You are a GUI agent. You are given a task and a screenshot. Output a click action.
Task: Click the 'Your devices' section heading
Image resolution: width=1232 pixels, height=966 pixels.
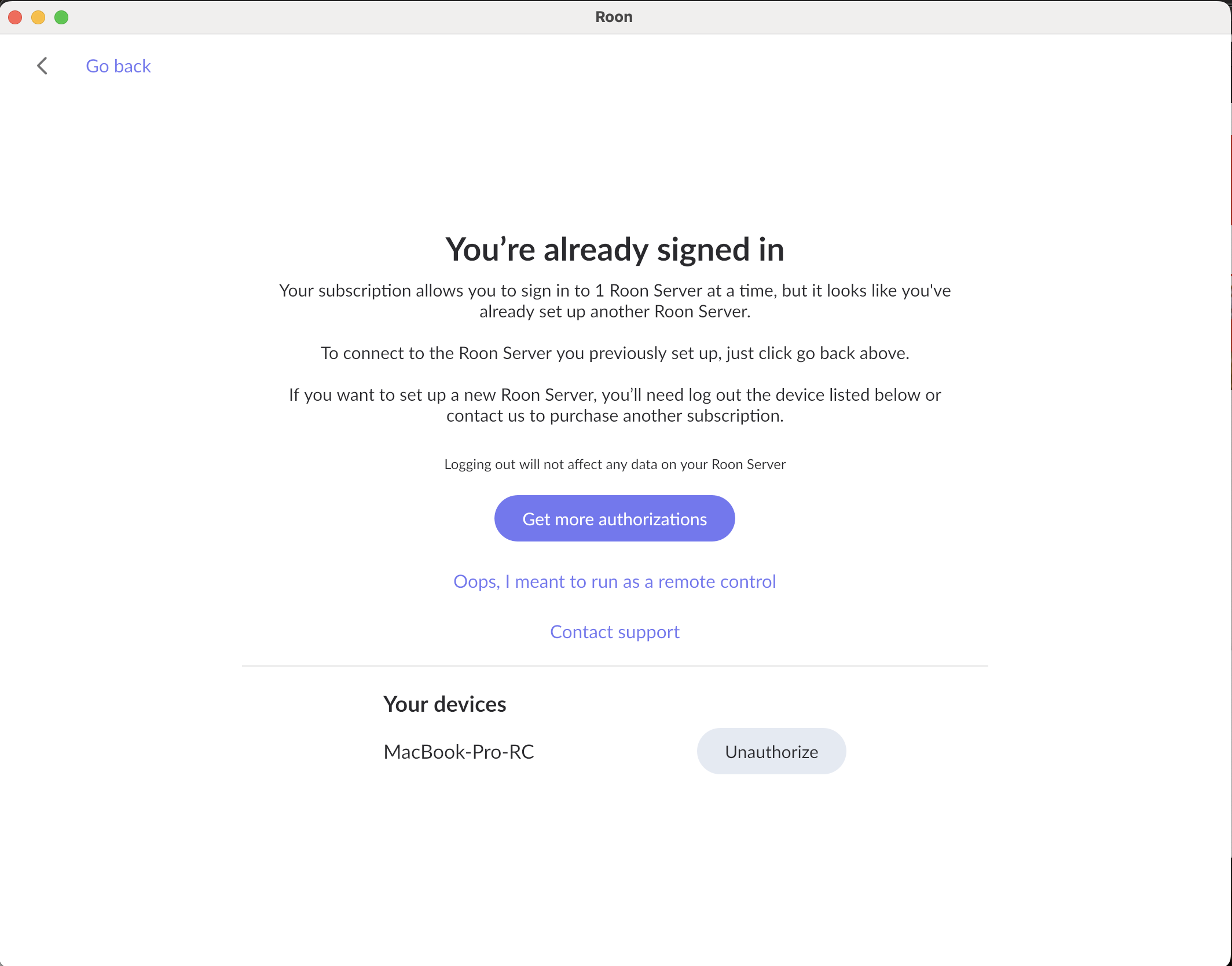coord(445,704)
